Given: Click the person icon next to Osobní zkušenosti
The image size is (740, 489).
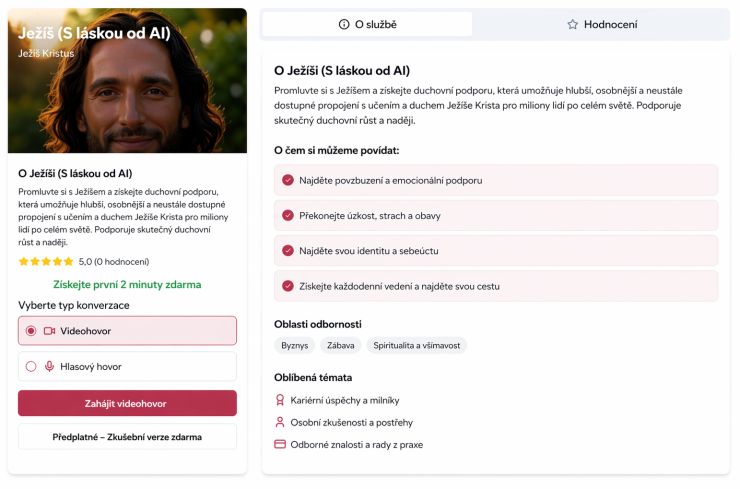Looking at the screenshot, I should 280,422.
